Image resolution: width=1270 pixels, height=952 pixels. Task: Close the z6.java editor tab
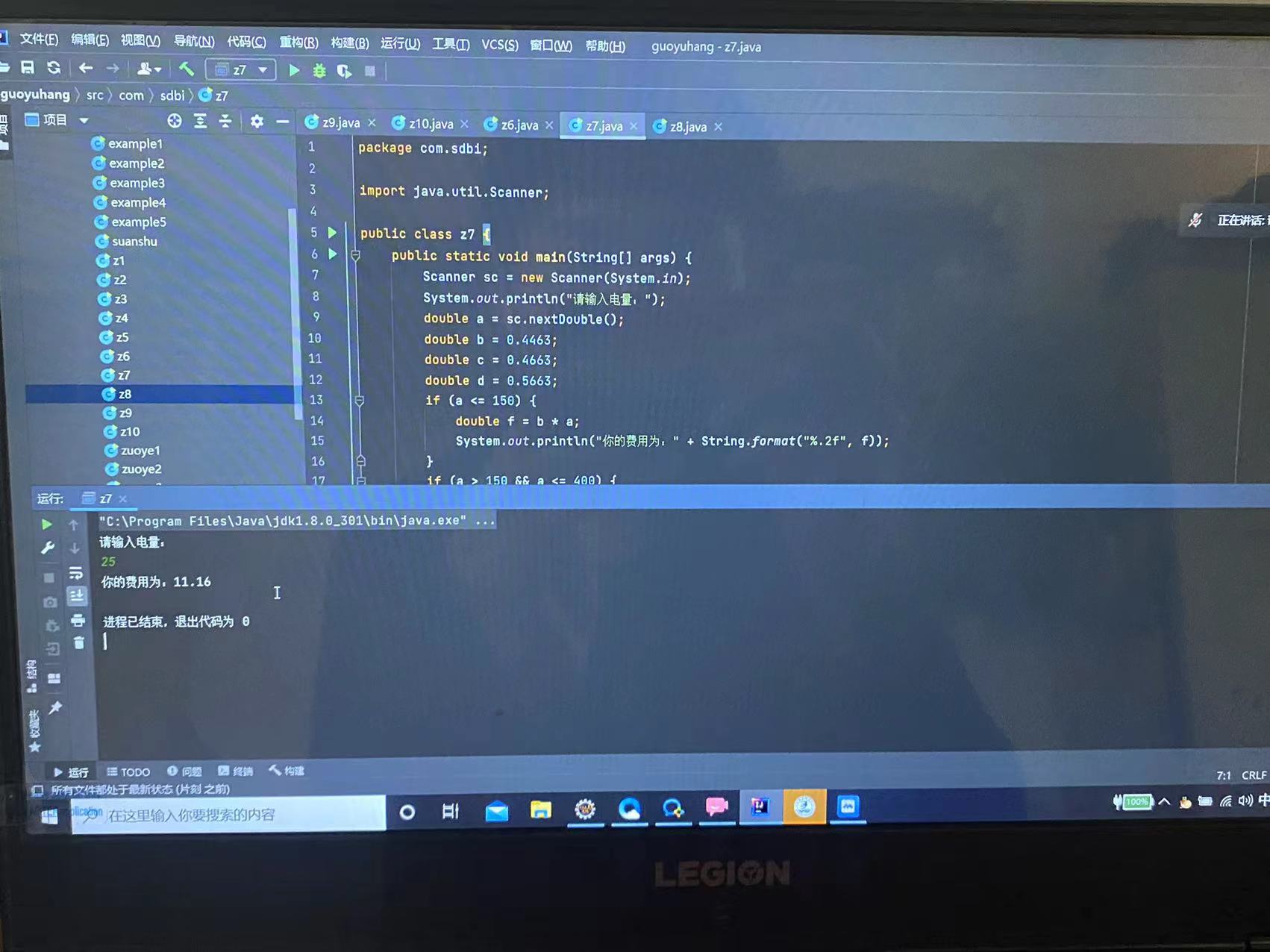click(549, 125)
